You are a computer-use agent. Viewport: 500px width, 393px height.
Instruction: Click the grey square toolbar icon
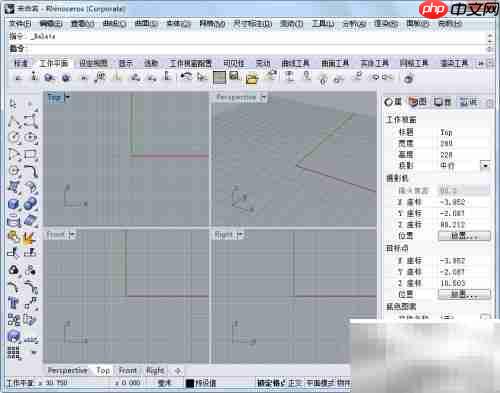pos(219,78)
